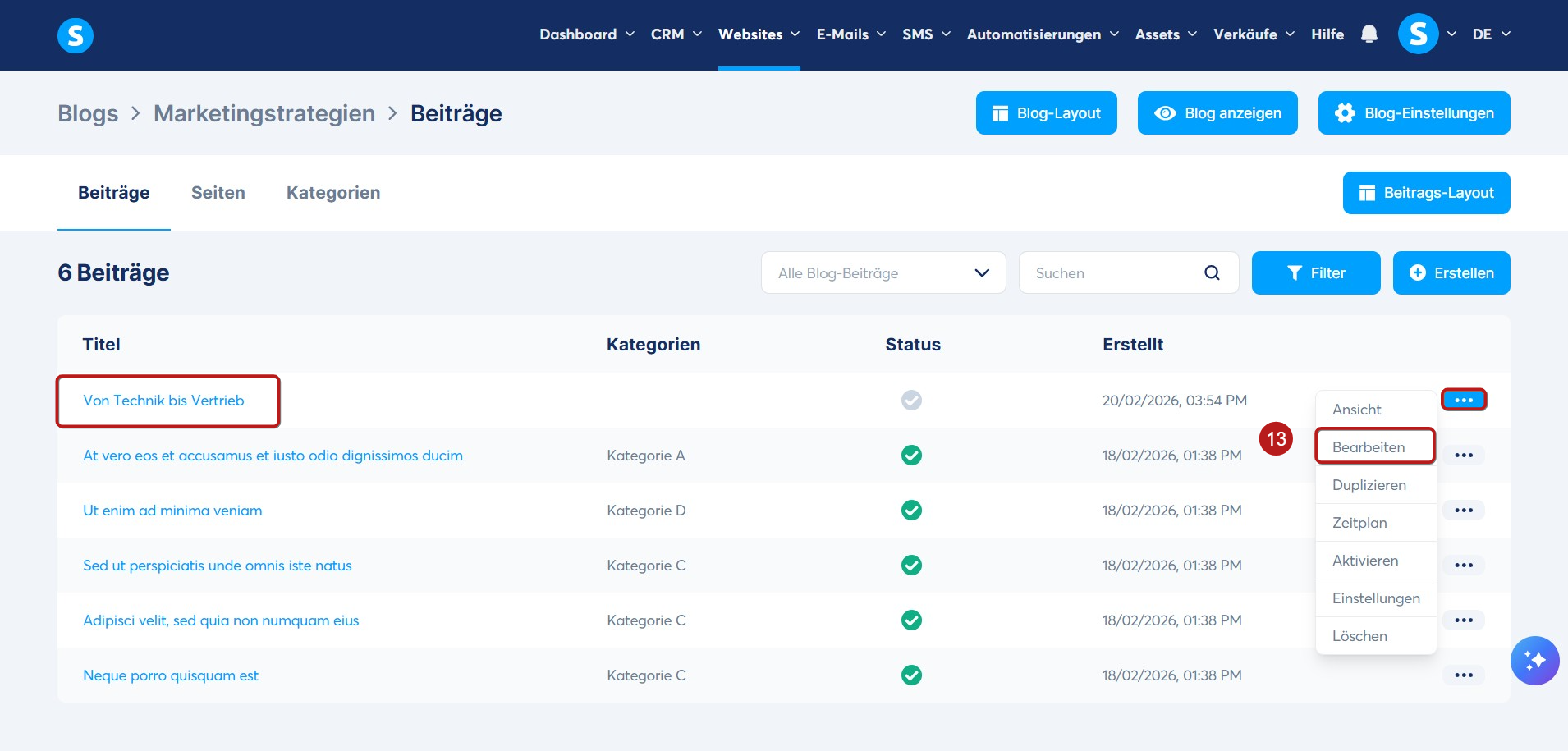Image resolution: width=1568 pixels, height=751 pixels.
Task: Choose Bearbeiten from the context menu
Action: pos(1376,447)
